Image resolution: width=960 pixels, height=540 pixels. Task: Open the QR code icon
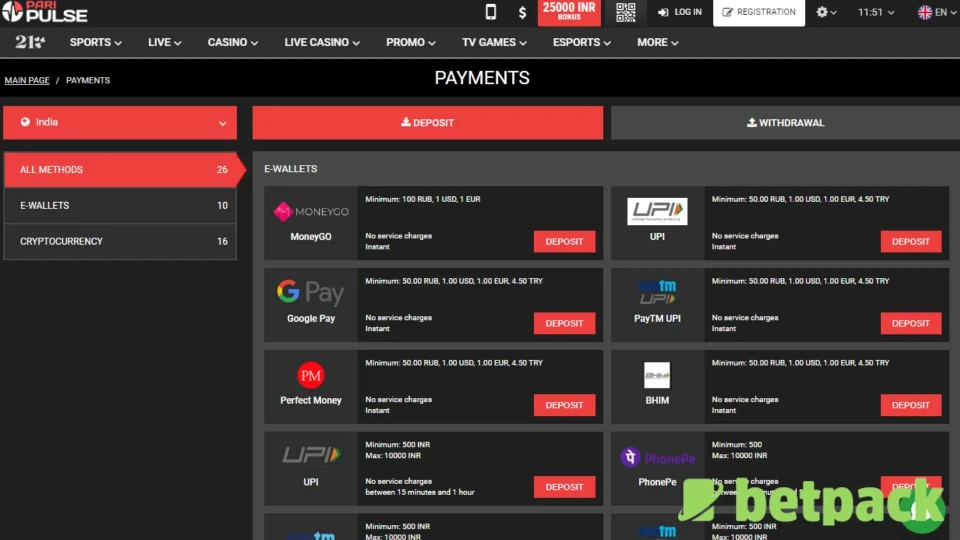point(625,12)
